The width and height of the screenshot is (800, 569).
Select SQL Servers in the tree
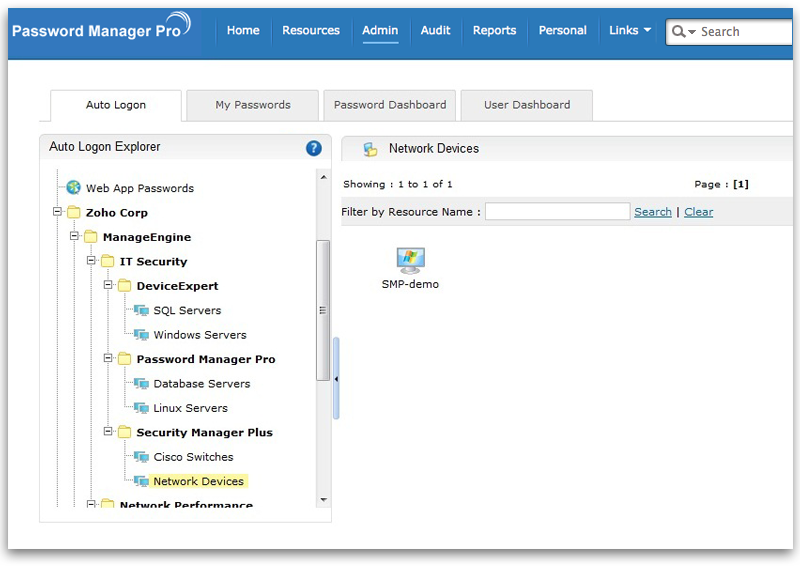(x=187, y=311)
